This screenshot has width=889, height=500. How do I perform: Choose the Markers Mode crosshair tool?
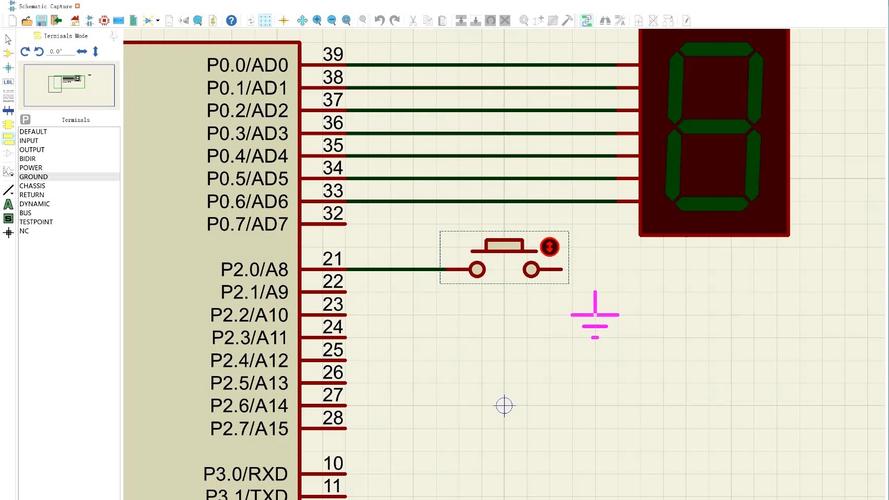[8, 232]
